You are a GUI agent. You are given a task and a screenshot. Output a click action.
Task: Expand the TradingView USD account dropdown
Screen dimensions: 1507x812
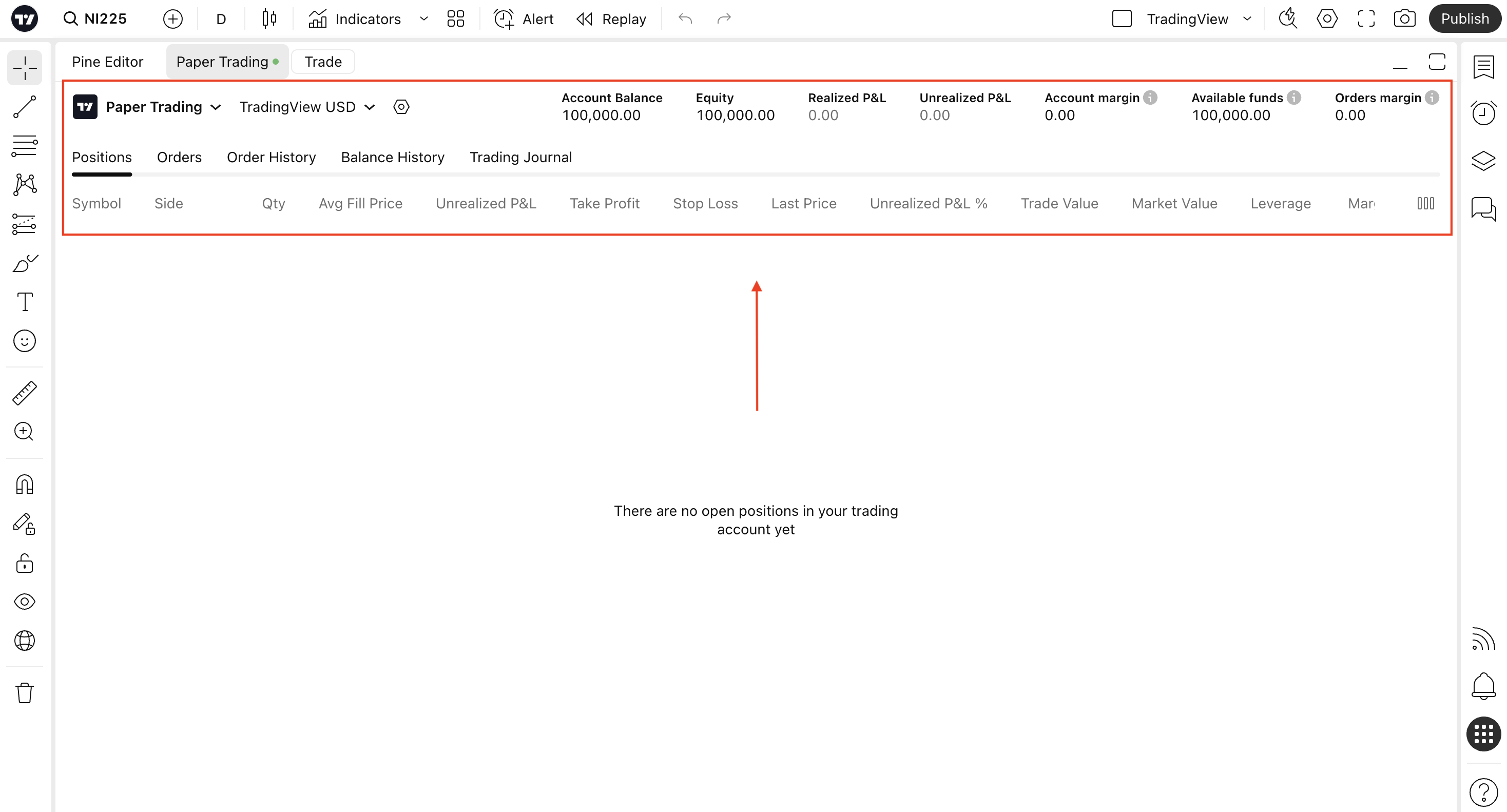pos(307,107)
